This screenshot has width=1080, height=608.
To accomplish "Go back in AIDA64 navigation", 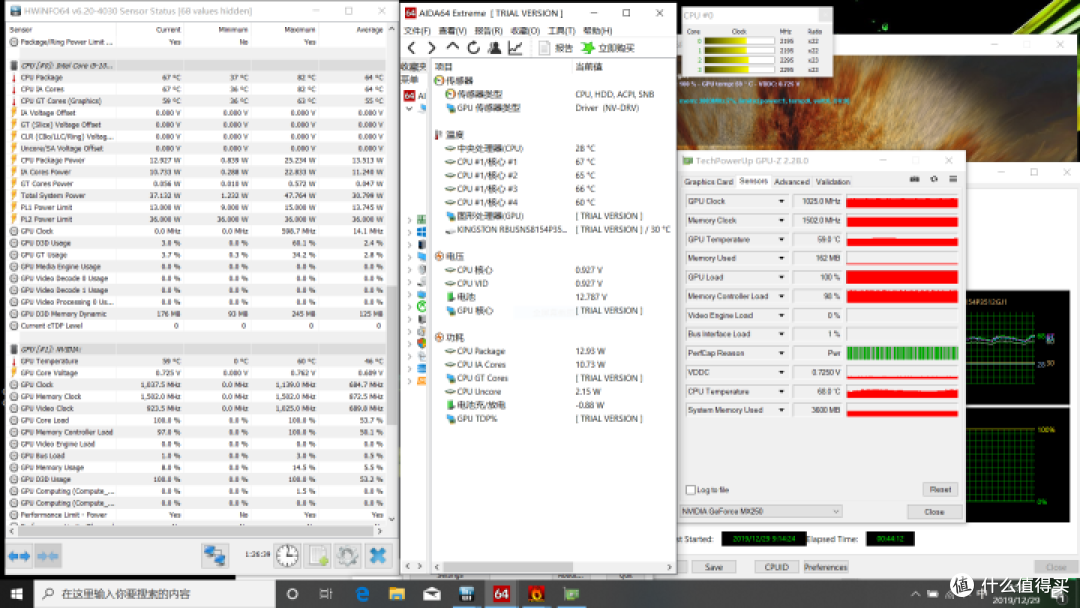I will (412, 48).
